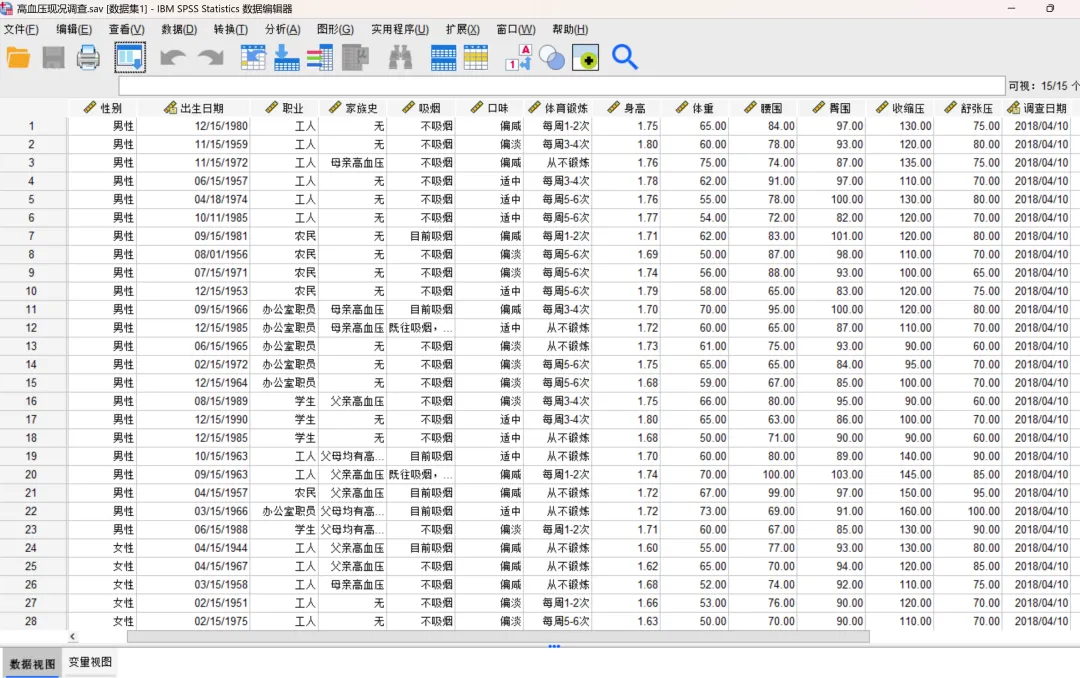Open the Recall recently used dialogs icon

129,58
